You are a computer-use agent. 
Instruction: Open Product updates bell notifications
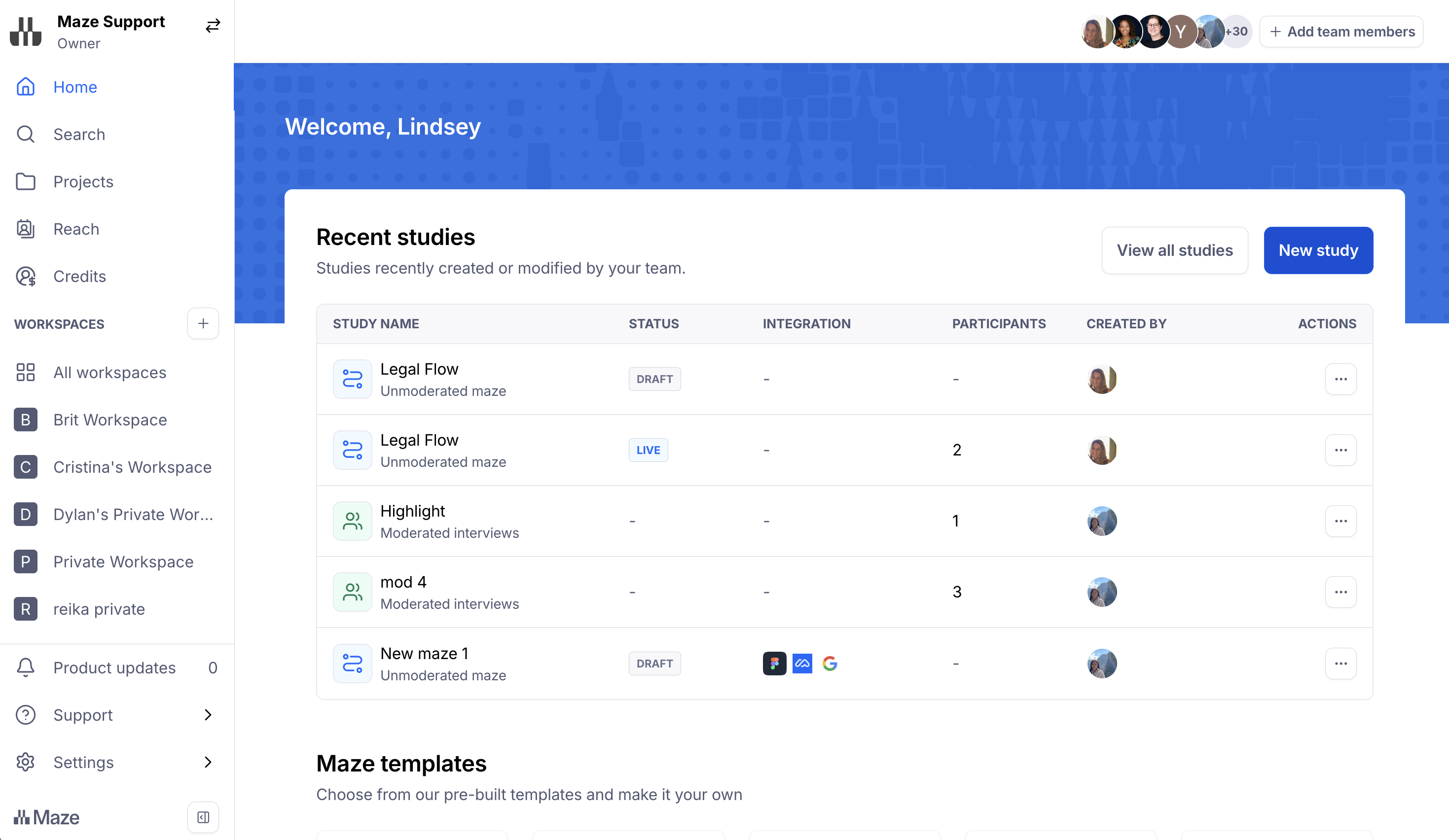[x=114, y=667]
